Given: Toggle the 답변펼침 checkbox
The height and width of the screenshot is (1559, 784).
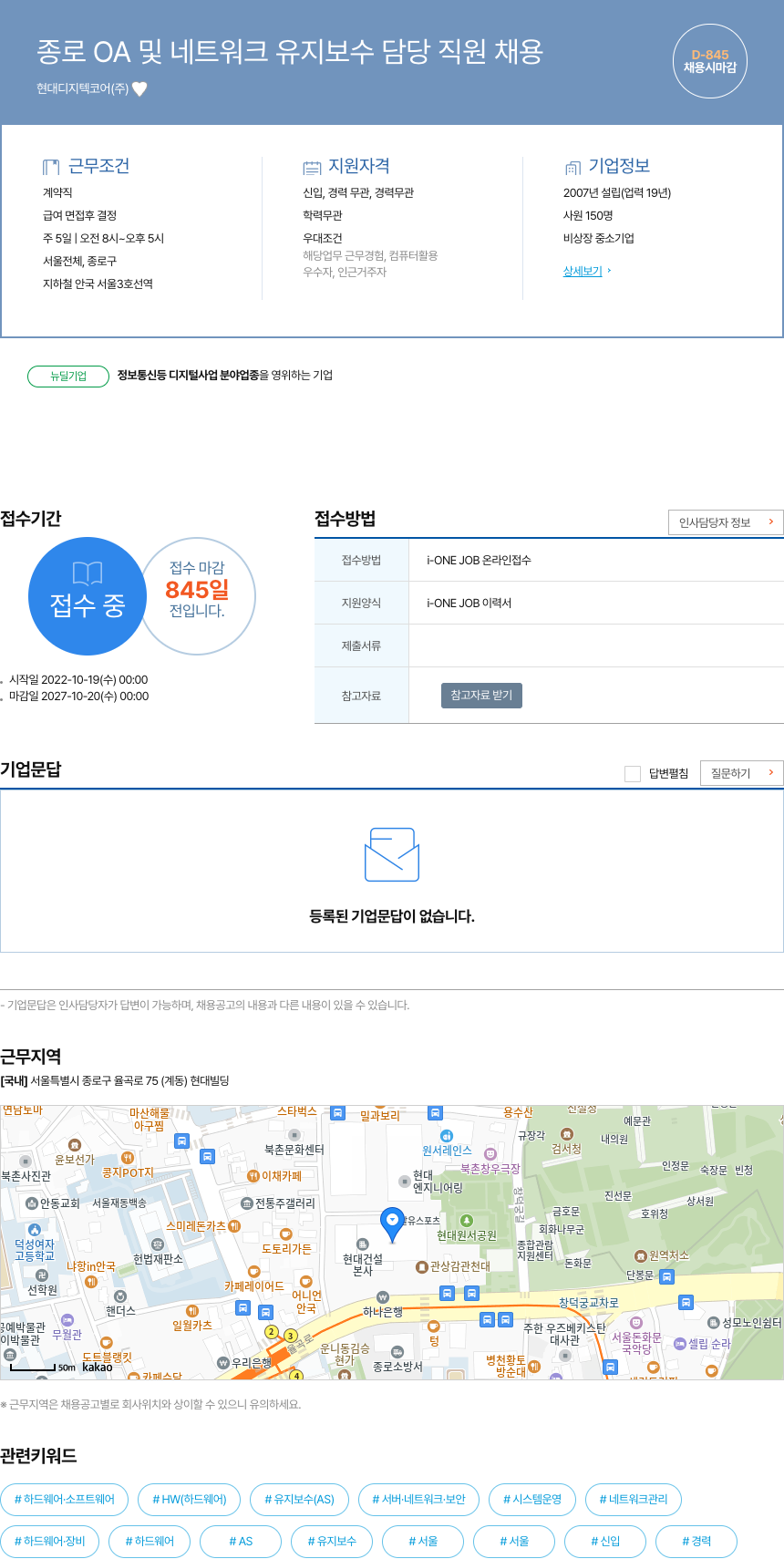Looking at the screenshot, I should click(633, 774).
